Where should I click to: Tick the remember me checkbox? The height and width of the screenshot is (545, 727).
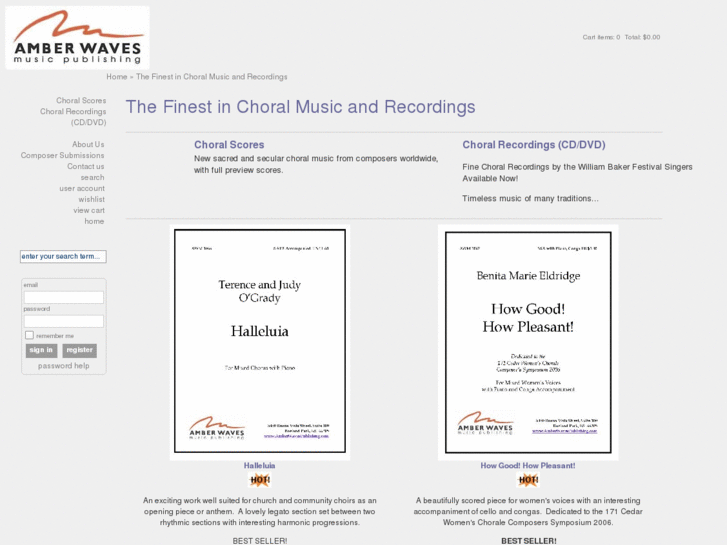[29, 335]
